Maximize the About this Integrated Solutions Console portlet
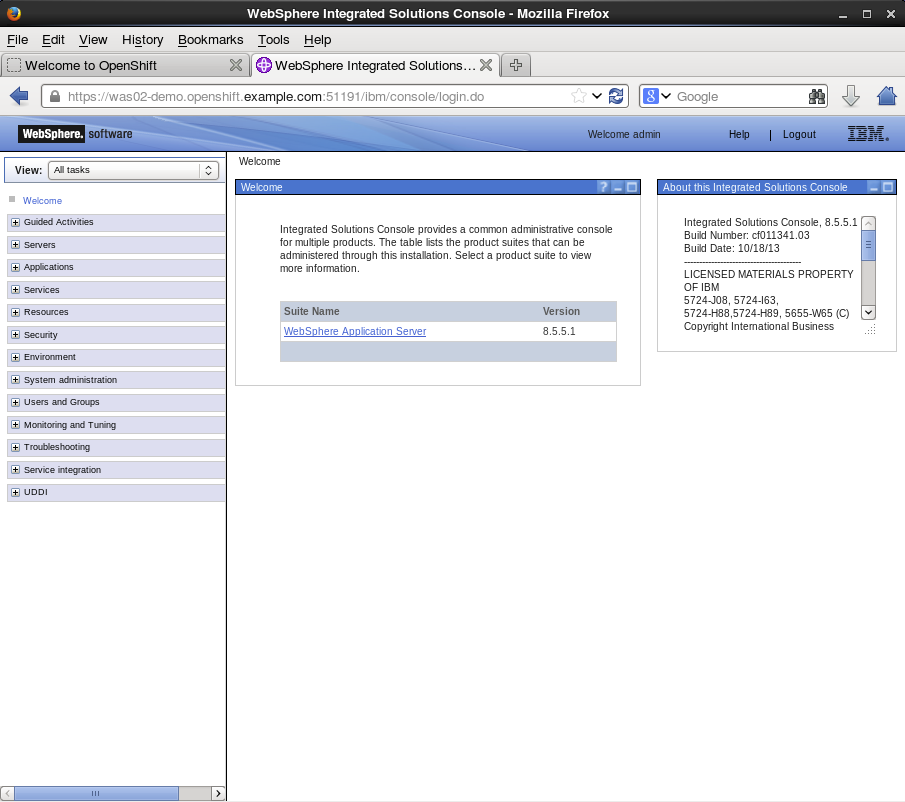The width and height of the screenshot is (905, 802). point(888,187)
